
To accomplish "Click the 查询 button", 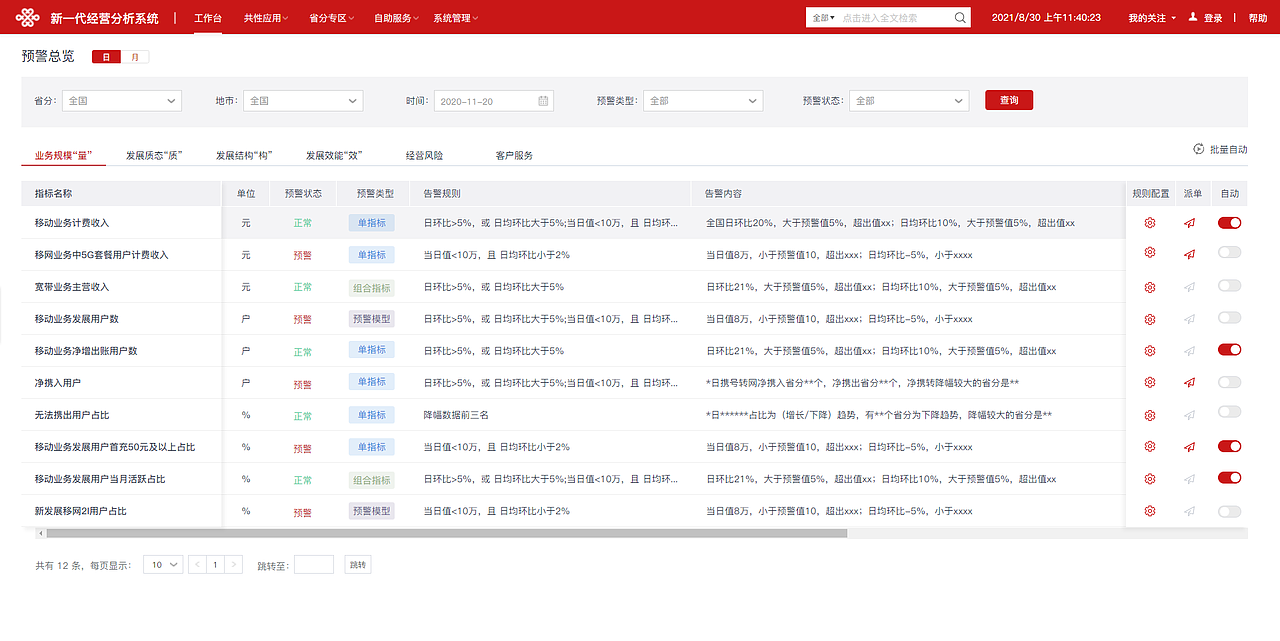I will point(1009,101).
